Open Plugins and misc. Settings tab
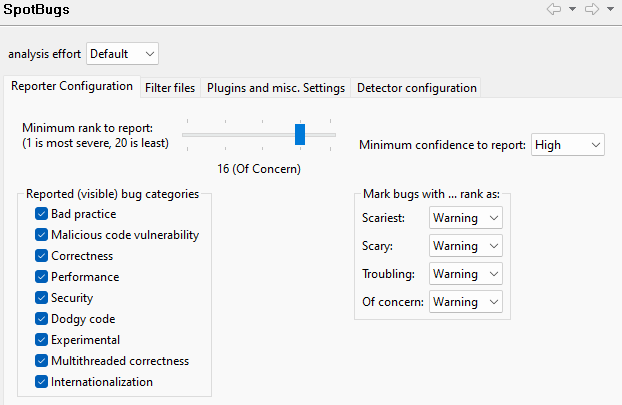622x405 pixels. click(276, 88)
